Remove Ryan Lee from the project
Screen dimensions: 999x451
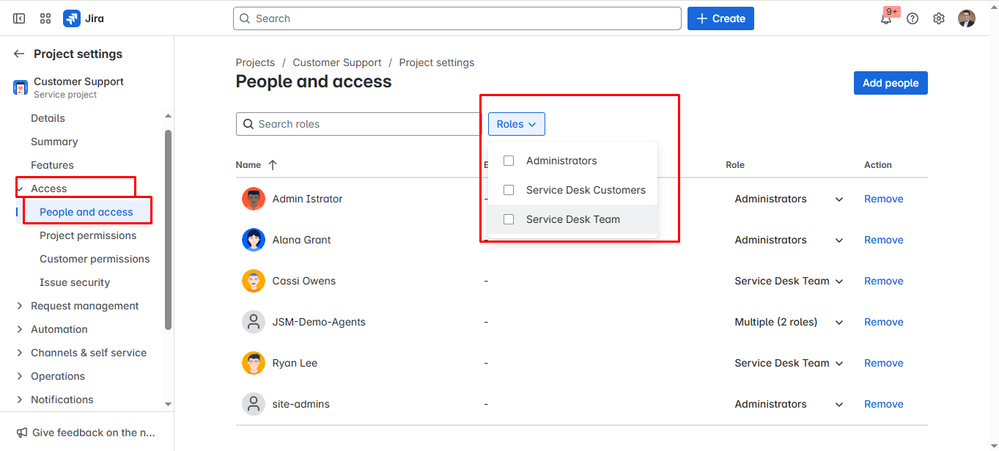coord(883,363)
